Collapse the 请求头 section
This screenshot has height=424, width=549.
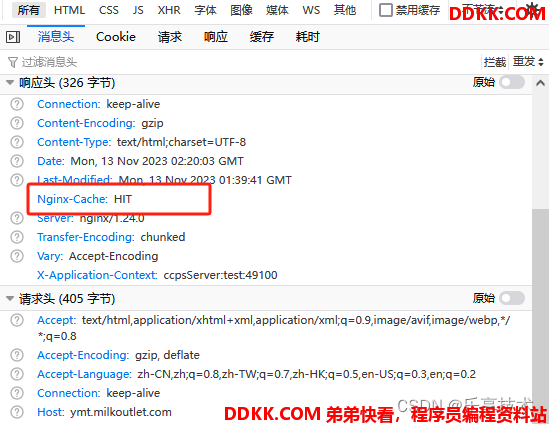[10, 299]
